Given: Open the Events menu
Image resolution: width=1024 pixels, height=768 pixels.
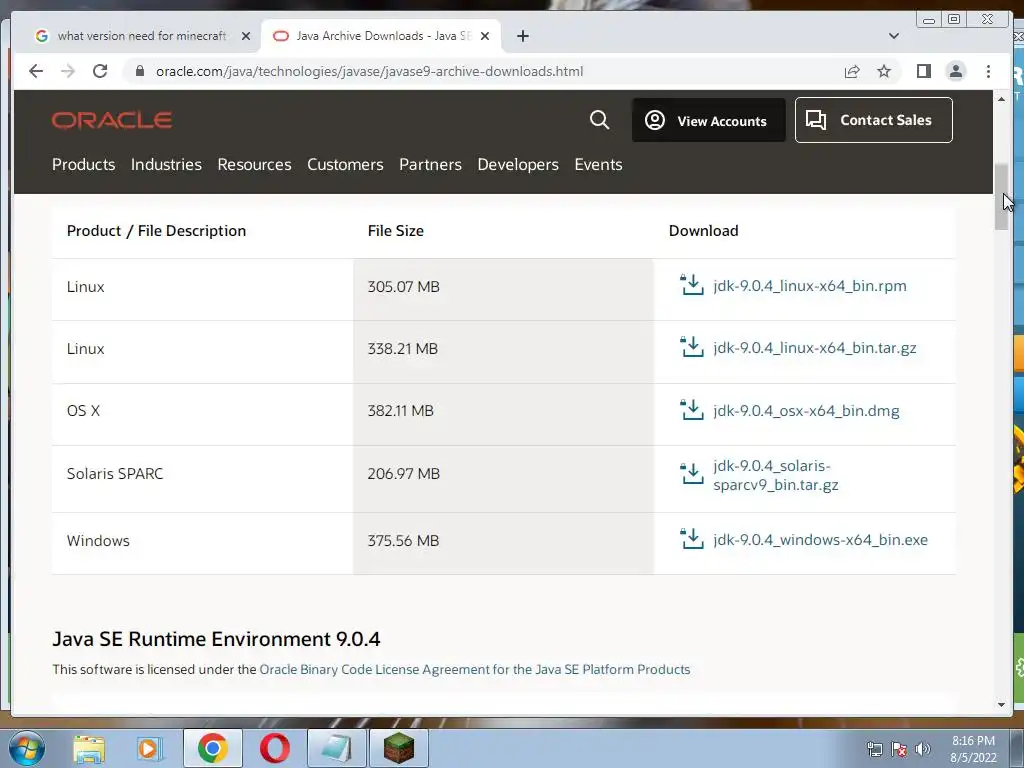Looking at the screenshot, I should coord(598,165).
